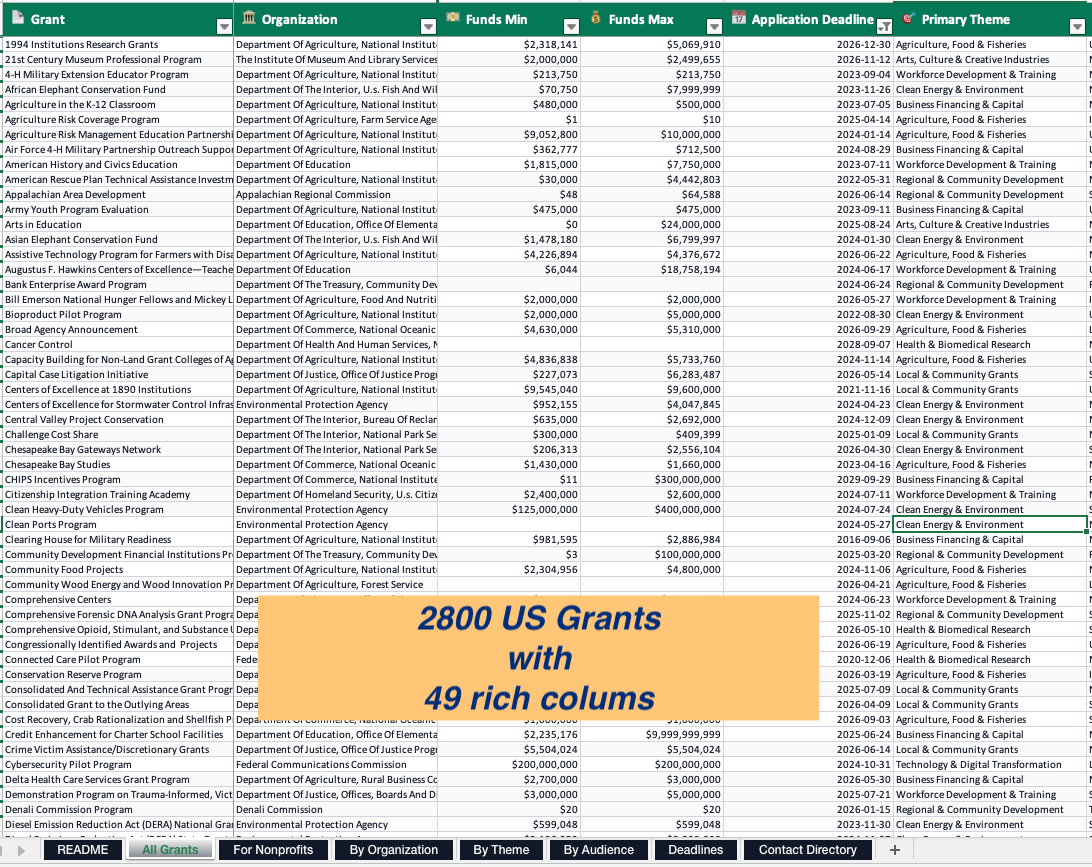Viewport: 1092px width, 867px height.
Task: Switch to the By Organization sheet
Action: (x=393, y=850)
